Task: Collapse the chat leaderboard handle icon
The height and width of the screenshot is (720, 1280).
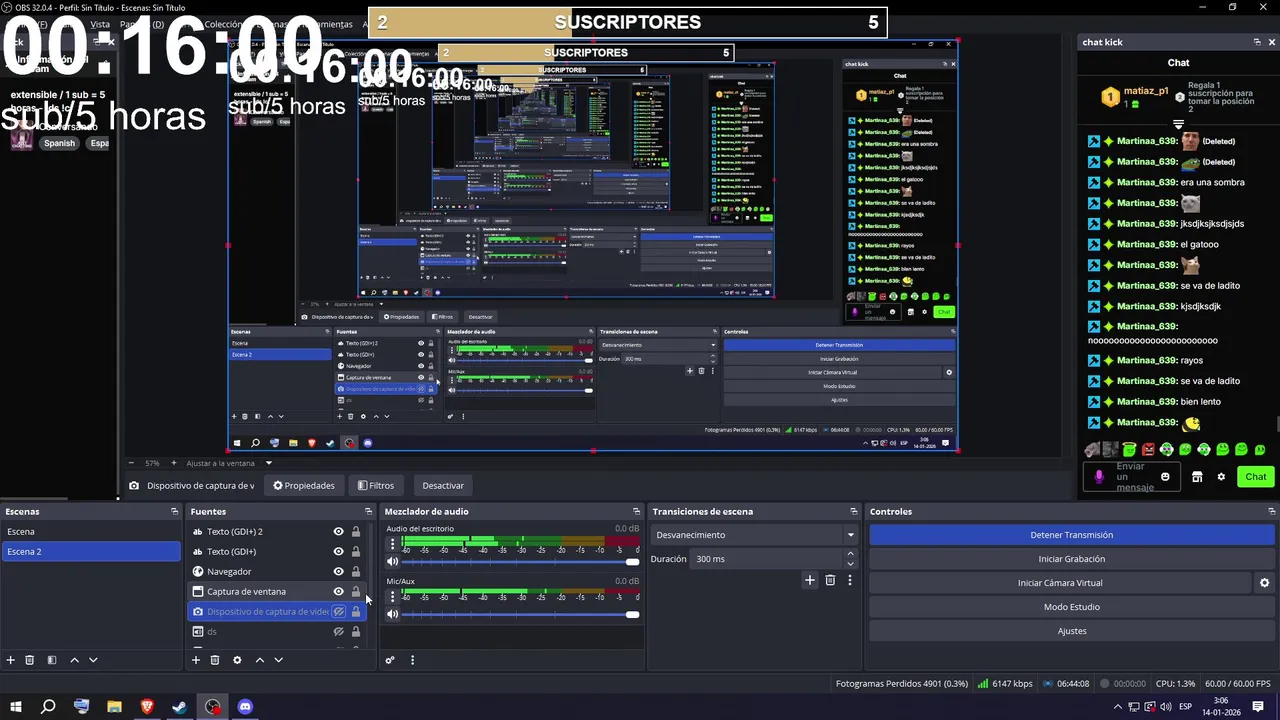Action: (1178, 125)
